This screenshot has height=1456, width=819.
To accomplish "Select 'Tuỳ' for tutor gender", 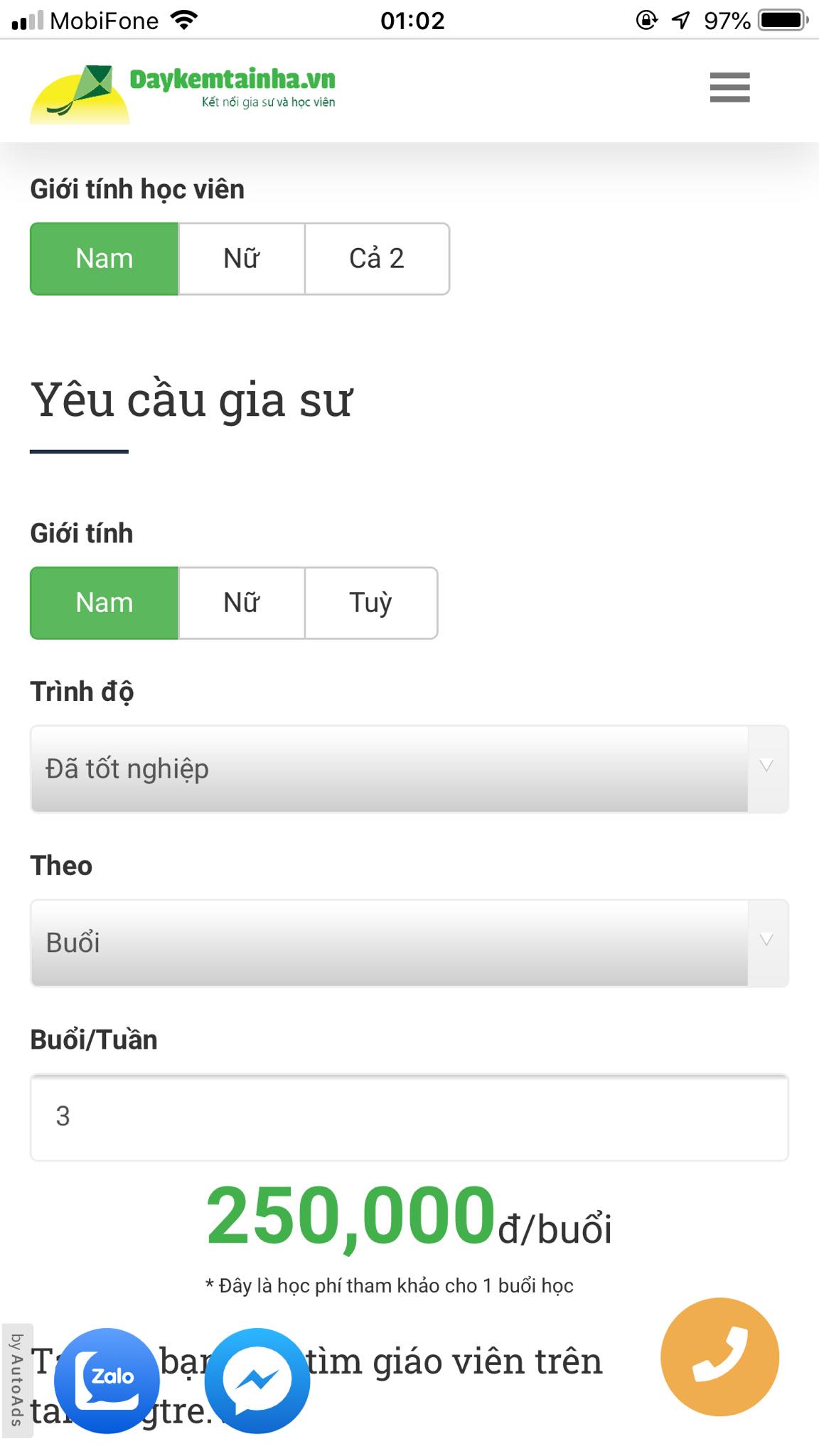I will (x=370, y=603).
